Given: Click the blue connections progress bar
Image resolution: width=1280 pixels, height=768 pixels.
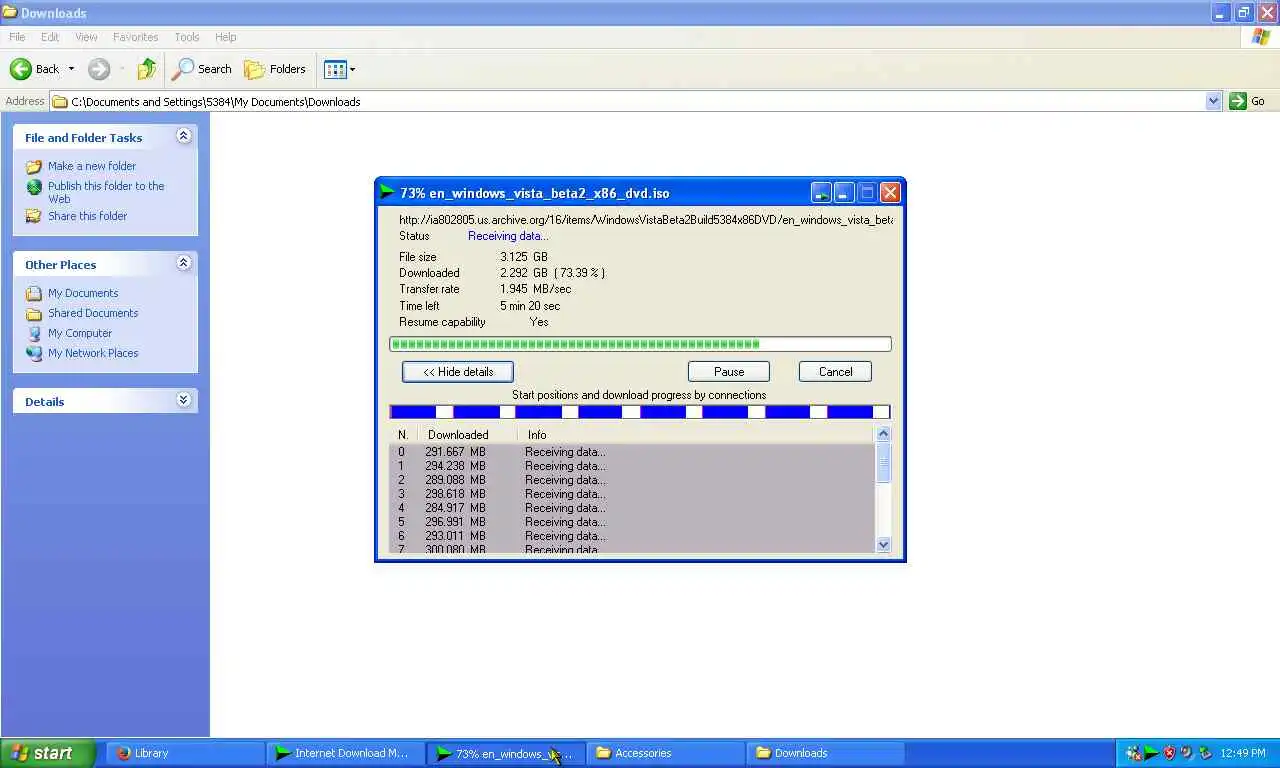Looking at the screenshot, I should coord(640,412).
